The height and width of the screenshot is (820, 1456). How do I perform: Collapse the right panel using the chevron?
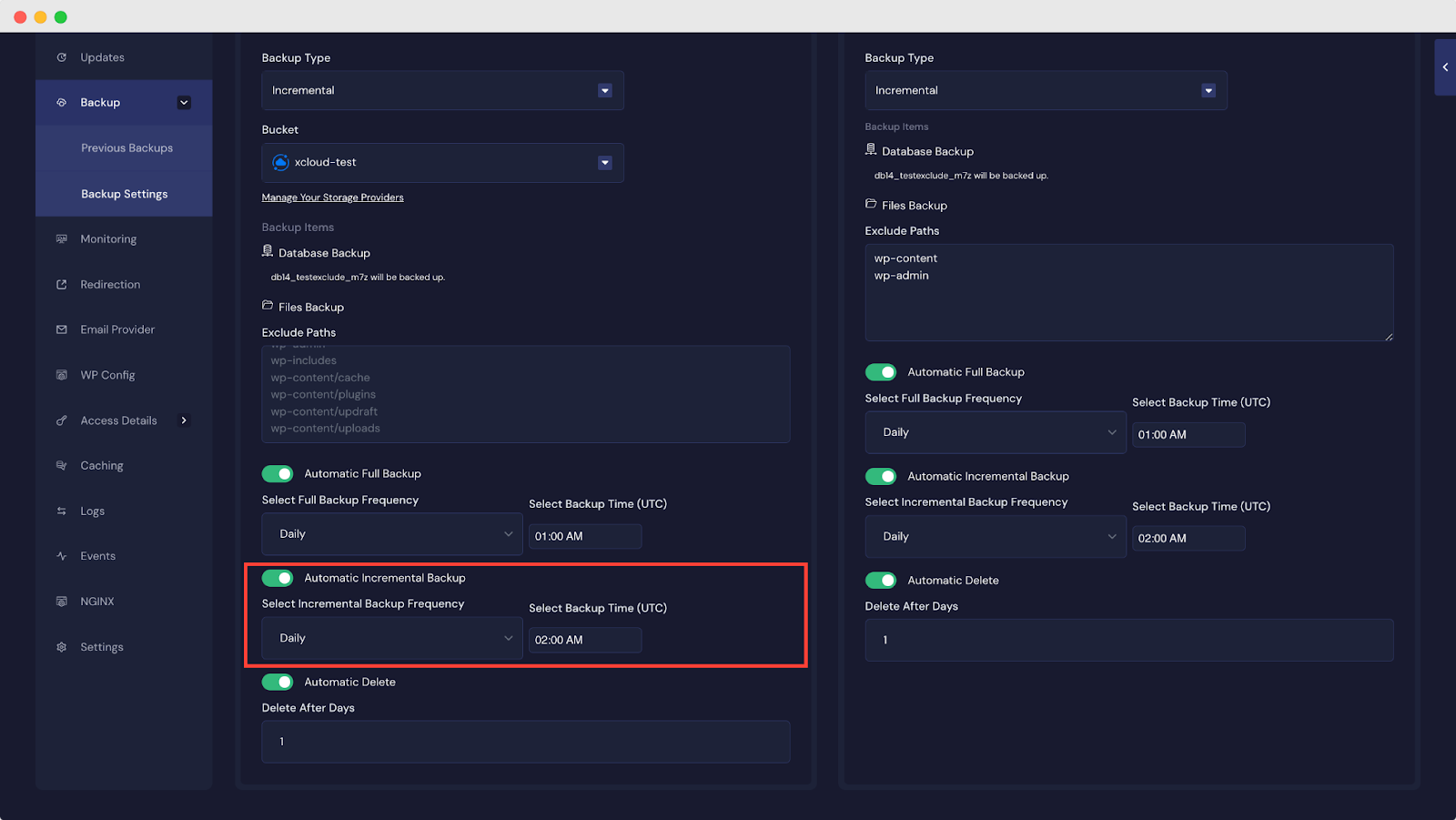pyautogui.click(x=1444, y=66)
